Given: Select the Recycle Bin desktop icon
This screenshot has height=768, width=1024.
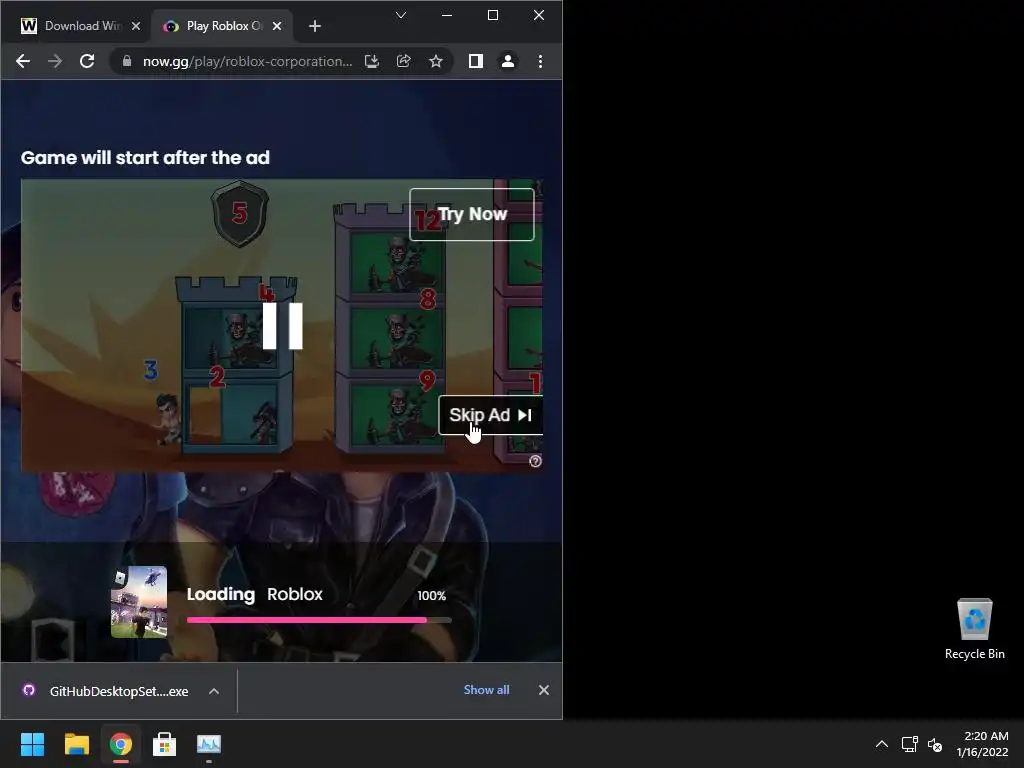Looking at the screenshot, I should point(974,629).
